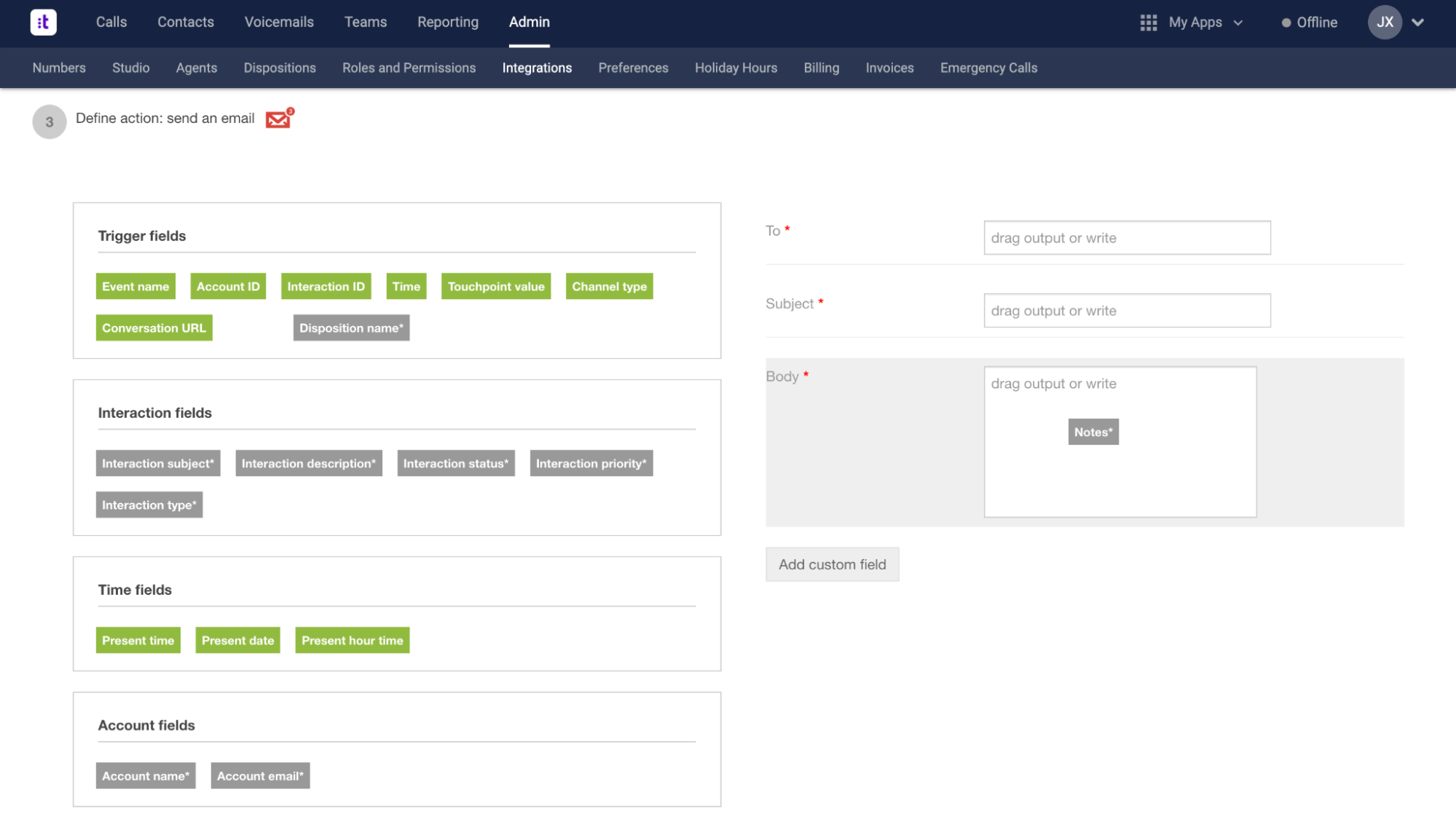Viewport: 1456px width, 827px height.
Task: Select the Account name tag
Action: pyautogui.click(x=146, y=776)
